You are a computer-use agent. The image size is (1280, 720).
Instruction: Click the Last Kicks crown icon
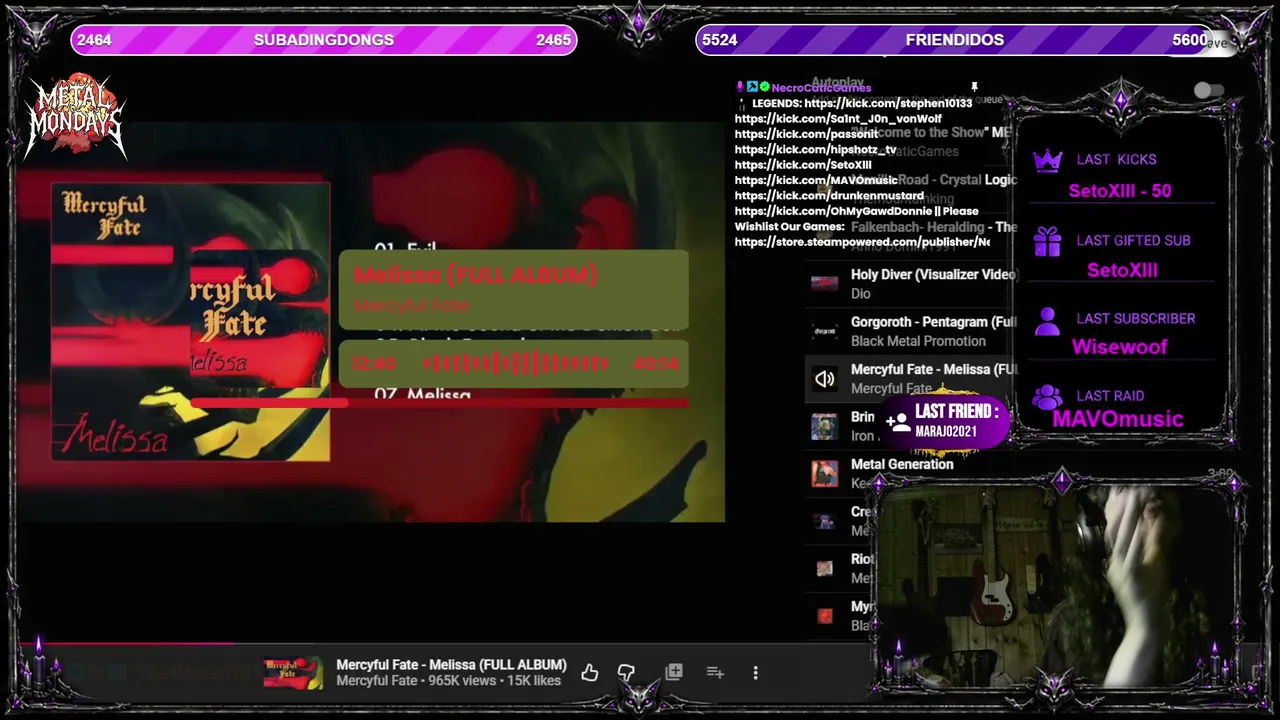click(1047, 160)
